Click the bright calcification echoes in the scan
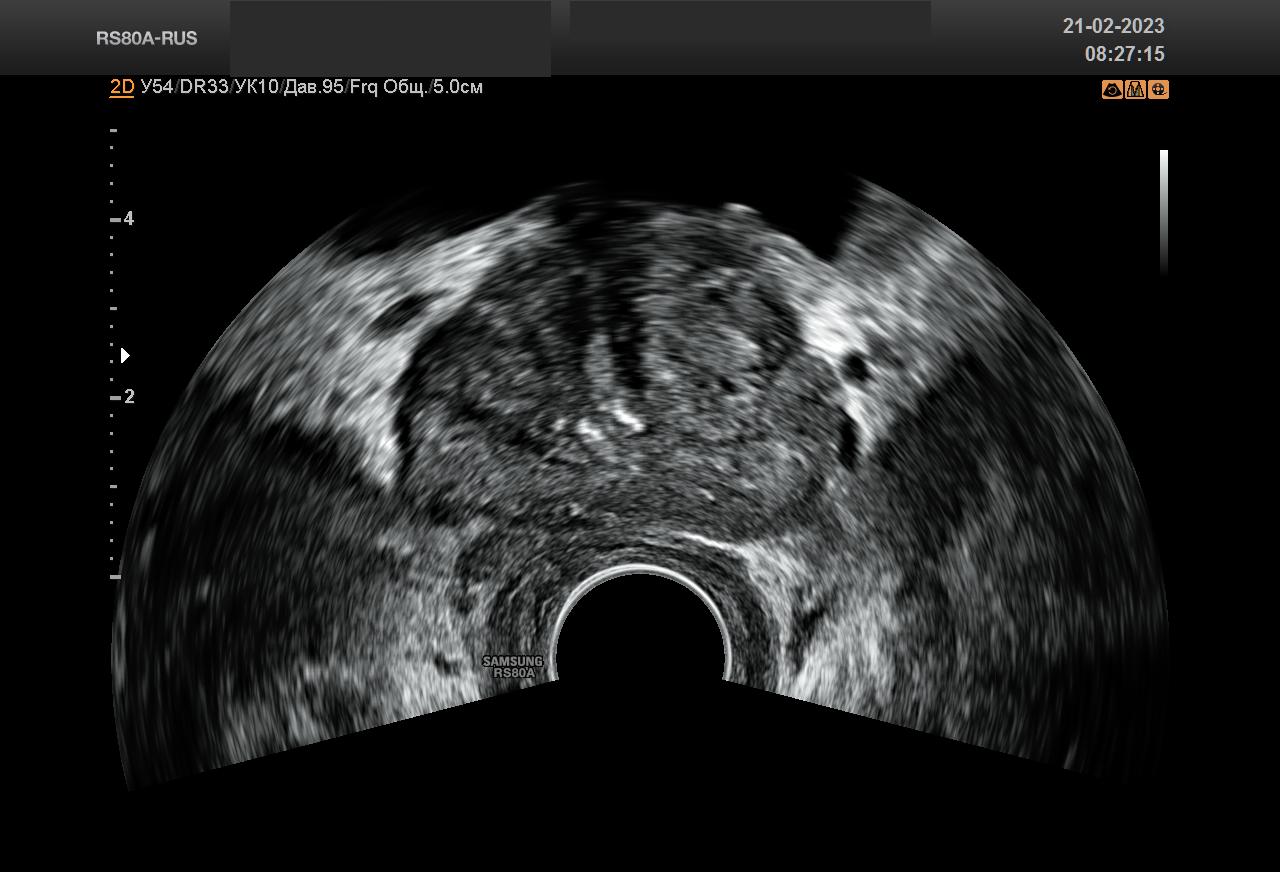Screen dimensions: 1280x872 pos(610,423)
